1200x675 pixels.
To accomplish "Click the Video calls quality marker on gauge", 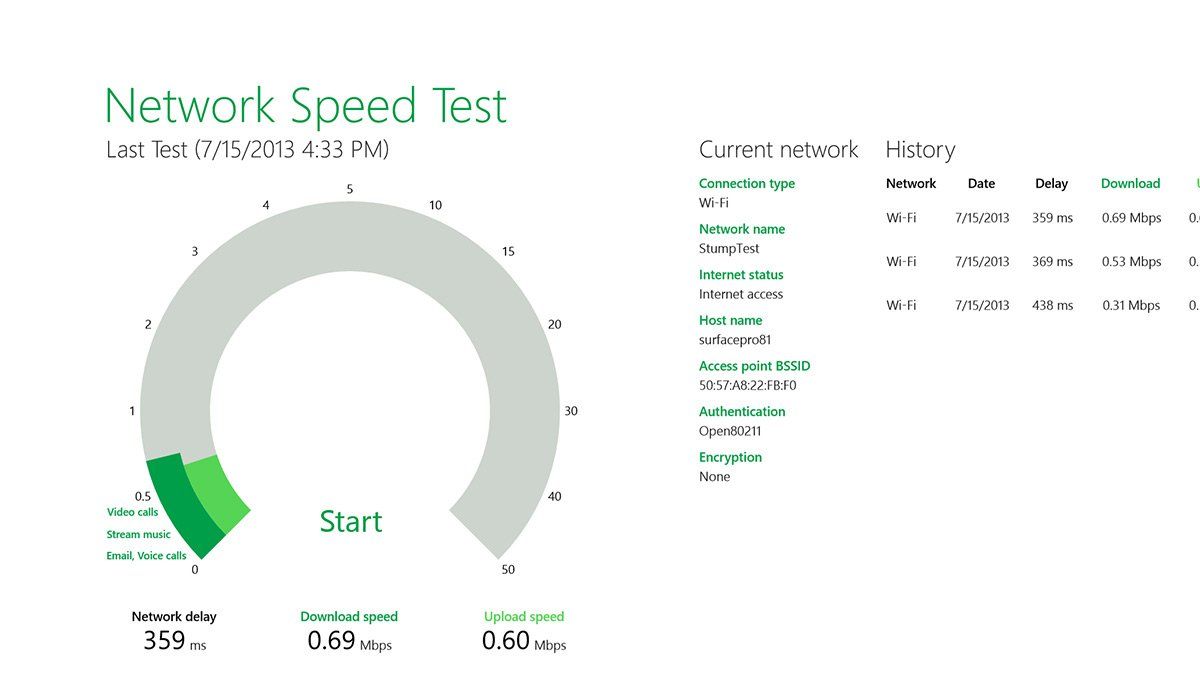I will coord(133,511).
